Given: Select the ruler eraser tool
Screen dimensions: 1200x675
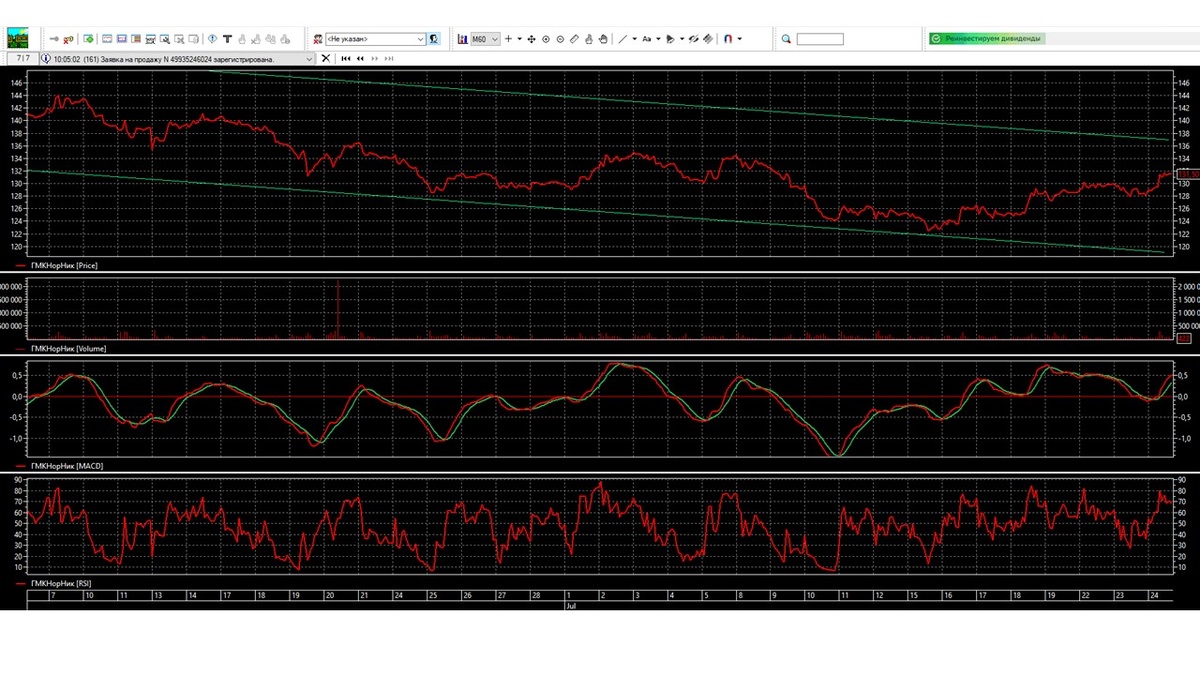Looking at the screenshot, I should tap(574, 39).
